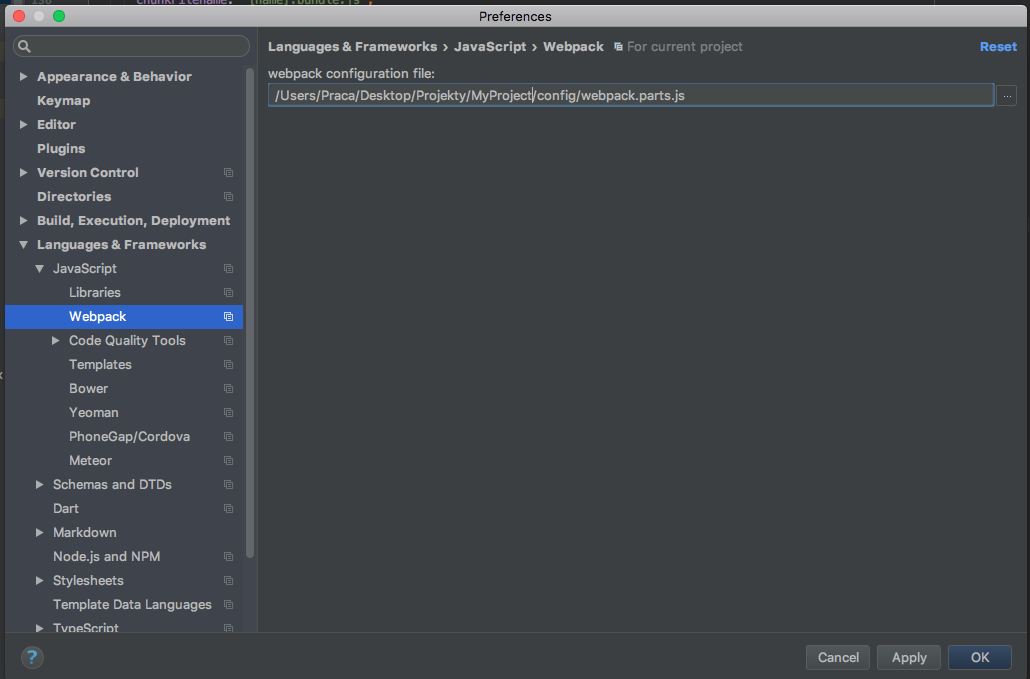The width and height of the screenshot is (1030, 679).
Task: Click the help question mark icon
Action: [32, 657]
